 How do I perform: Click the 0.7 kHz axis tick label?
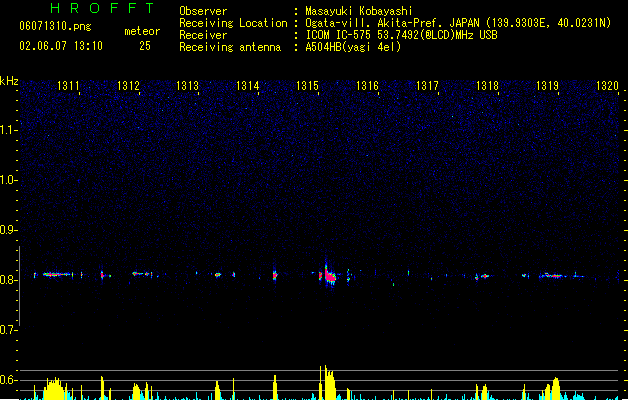8,330
